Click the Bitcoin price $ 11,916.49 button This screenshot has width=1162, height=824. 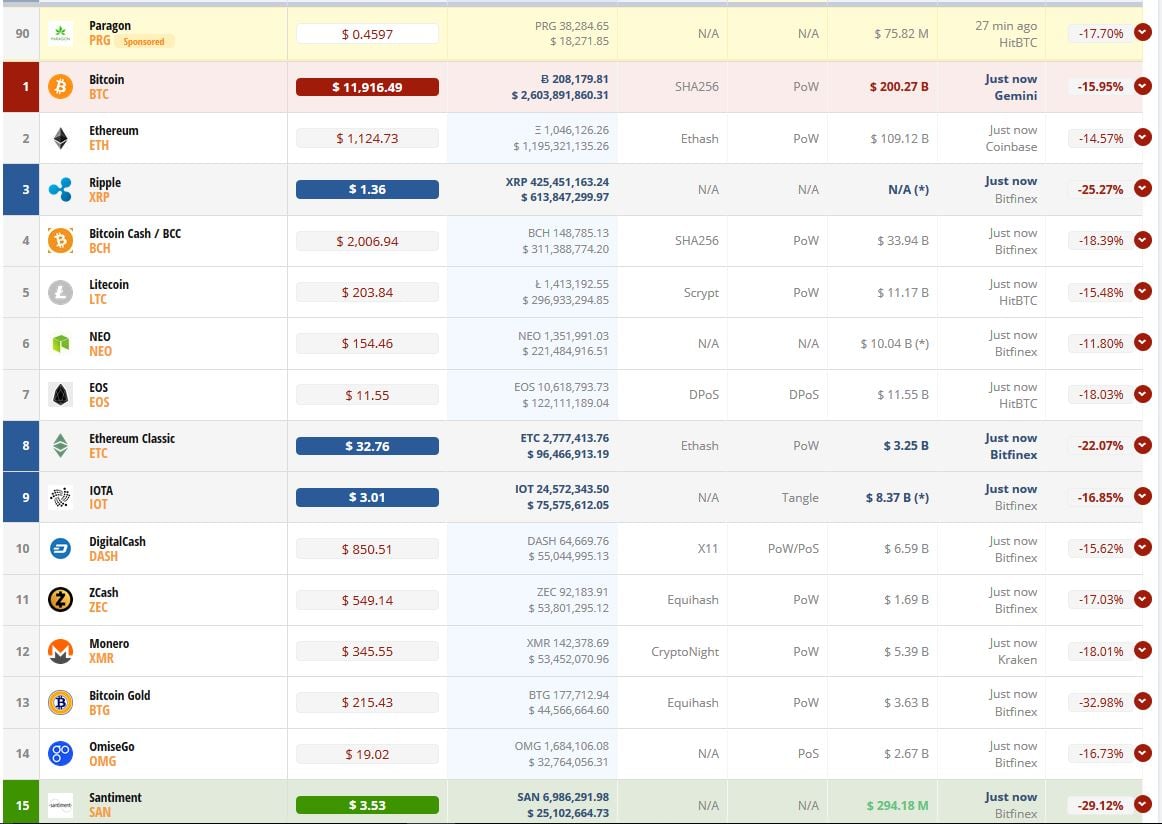click(367, 87)
